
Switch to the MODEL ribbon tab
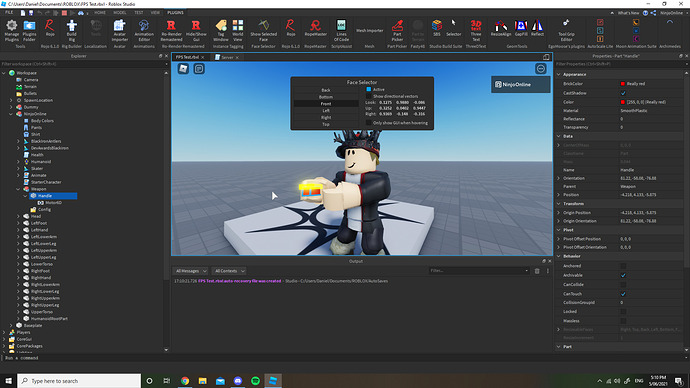[x=120, y=13]
